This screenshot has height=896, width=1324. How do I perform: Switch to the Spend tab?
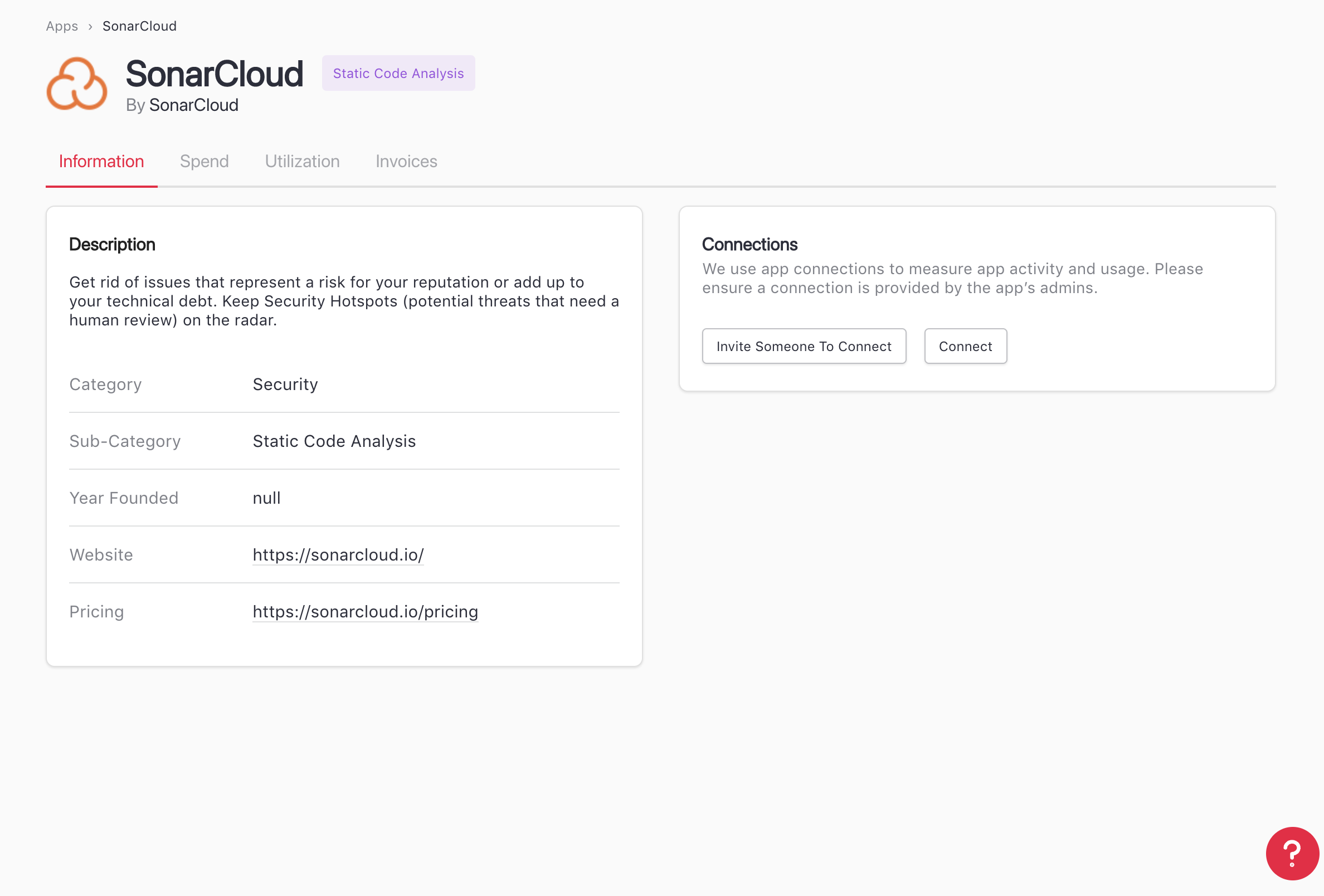click(x=204, y=161)
